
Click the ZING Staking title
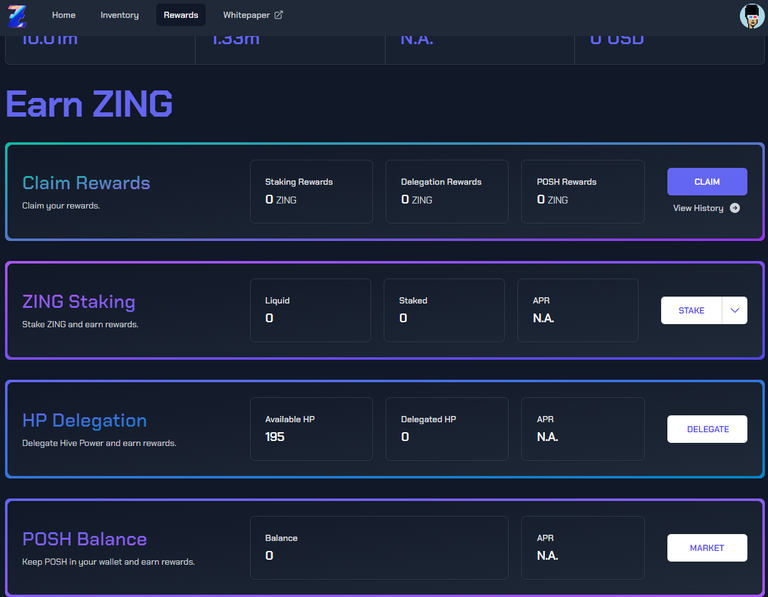click(79, 302)
